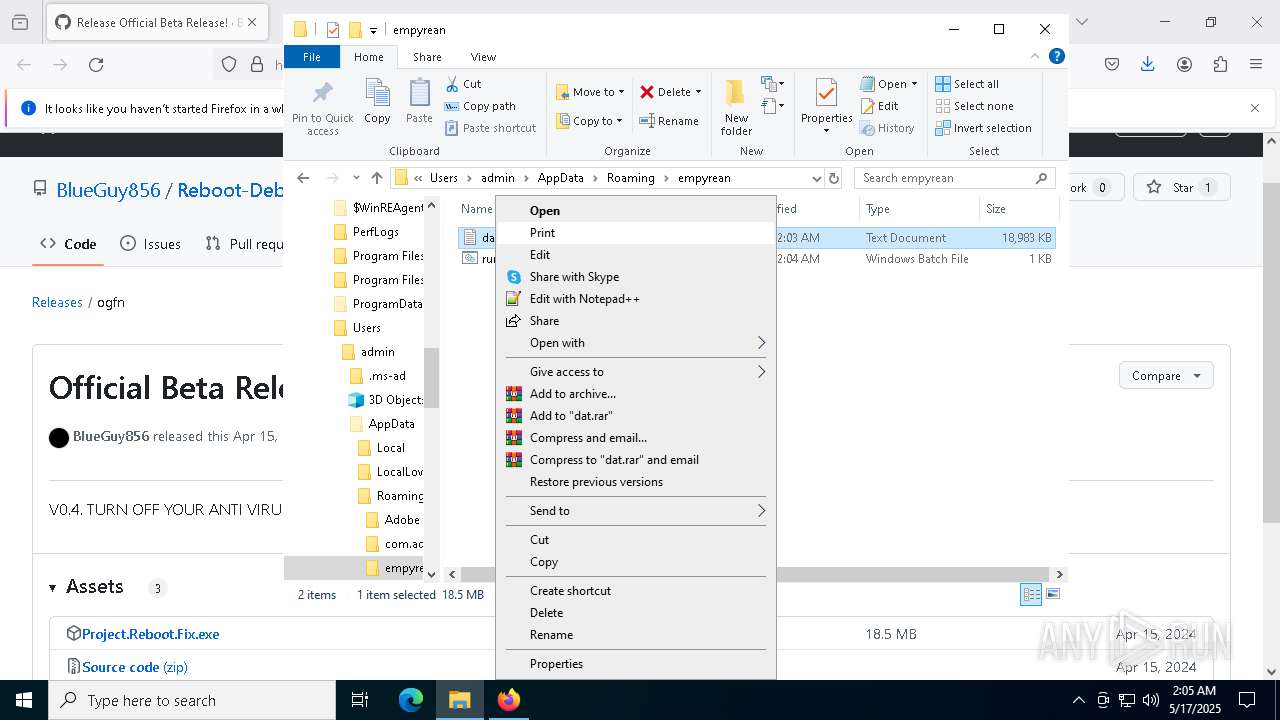The width and height of the screenshot is (1280, 720).
Task: Click Paste shortcut in ribbon
Action: point(490,128)
